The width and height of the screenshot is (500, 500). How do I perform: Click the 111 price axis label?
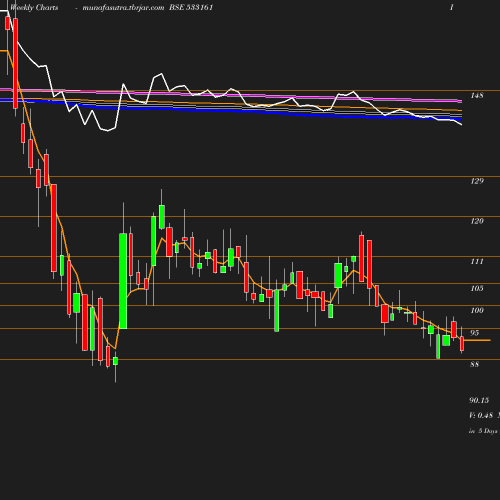click(477, 261)
